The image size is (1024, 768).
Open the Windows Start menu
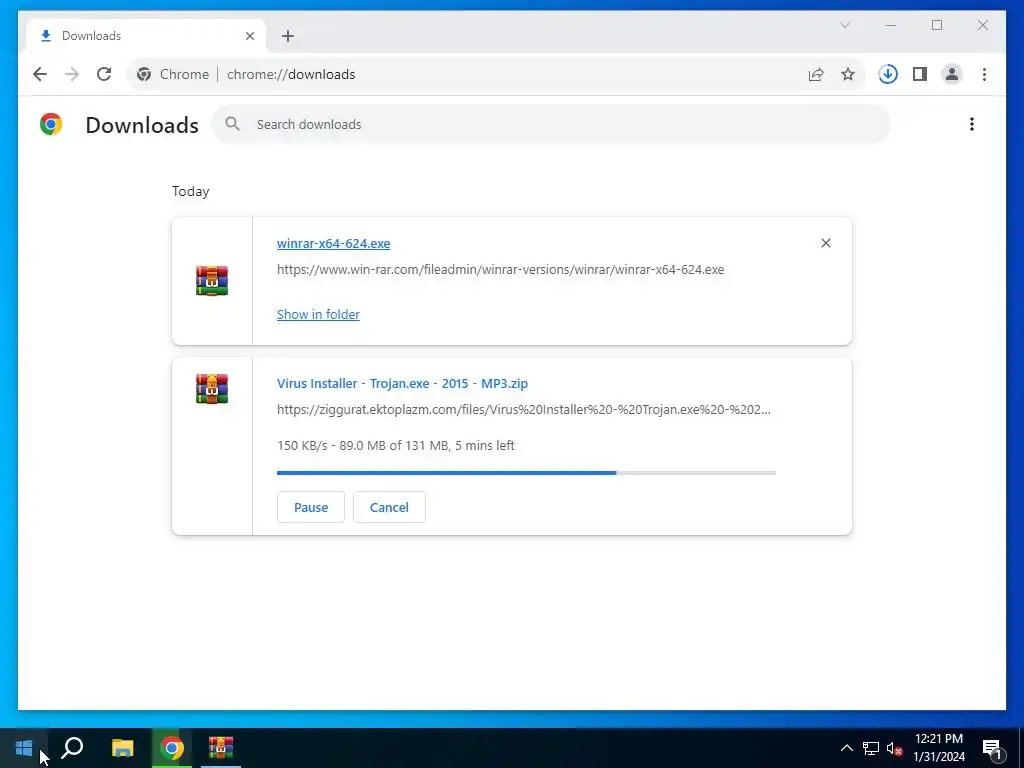coord(24,747)
